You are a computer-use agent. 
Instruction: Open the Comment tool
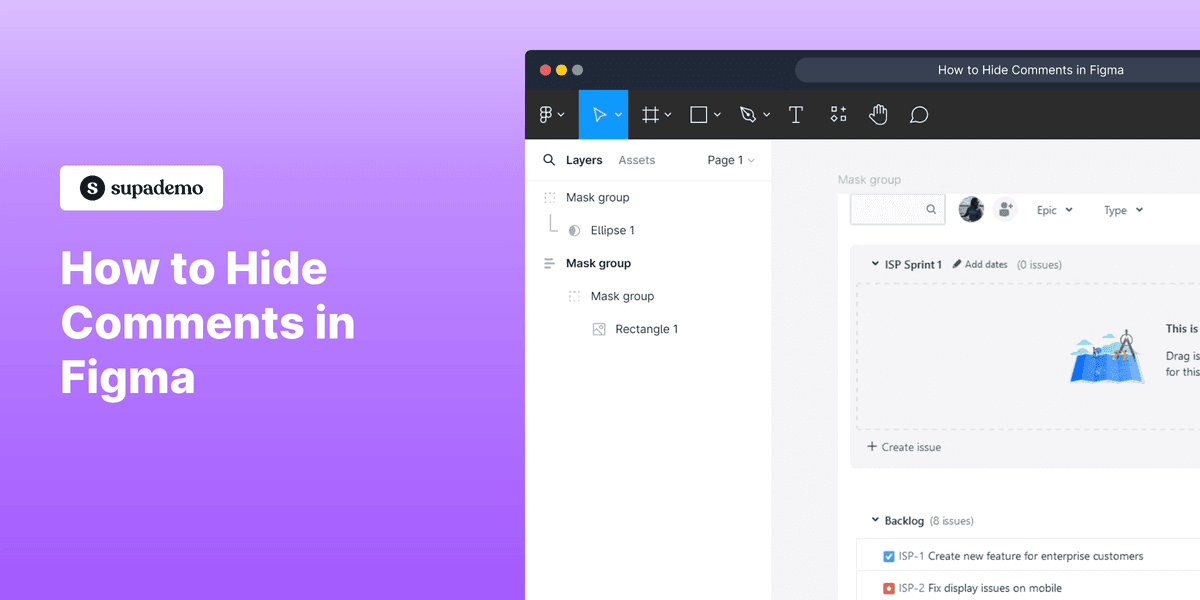(918, 114)
